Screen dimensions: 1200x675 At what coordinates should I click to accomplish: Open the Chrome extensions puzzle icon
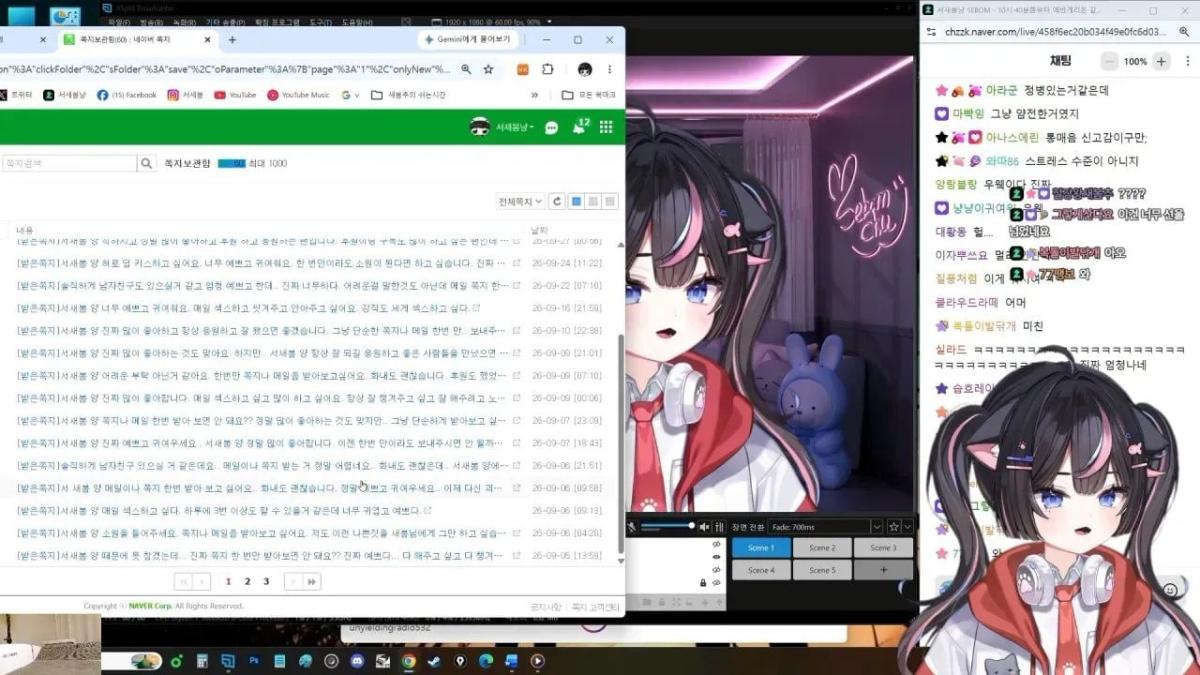[x=548, y=69]
